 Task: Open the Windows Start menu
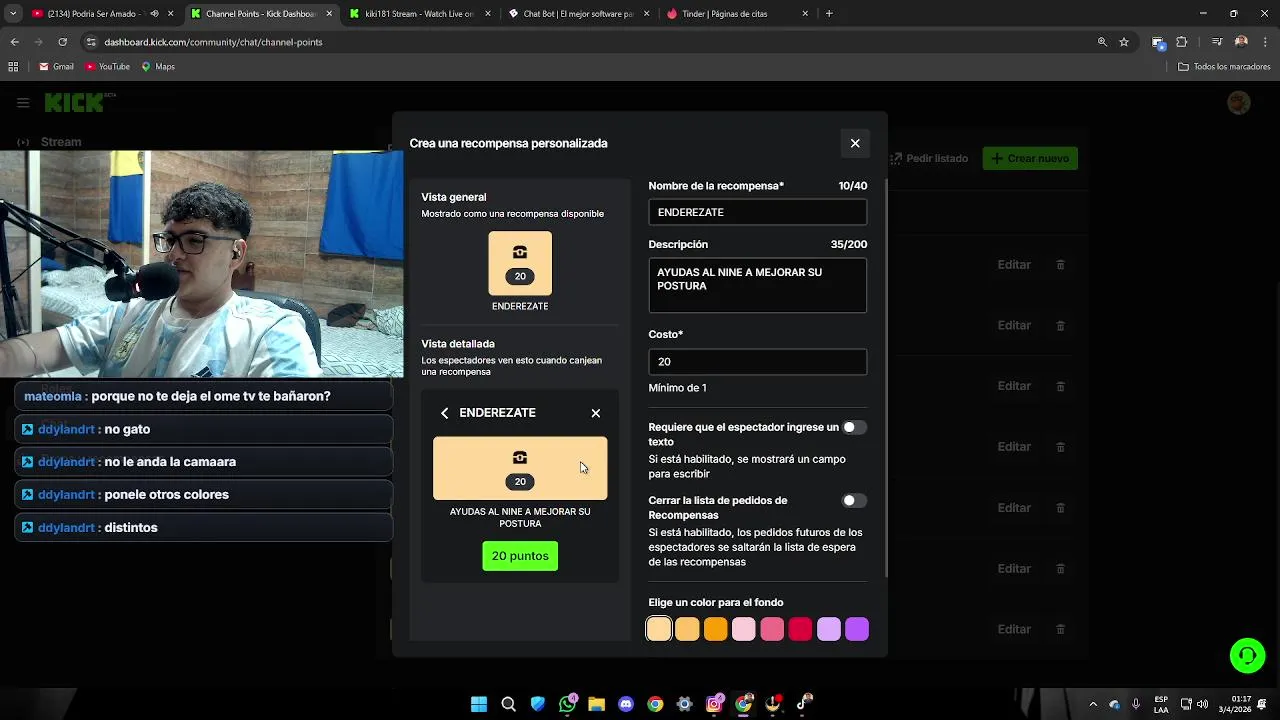click(479, 704)
